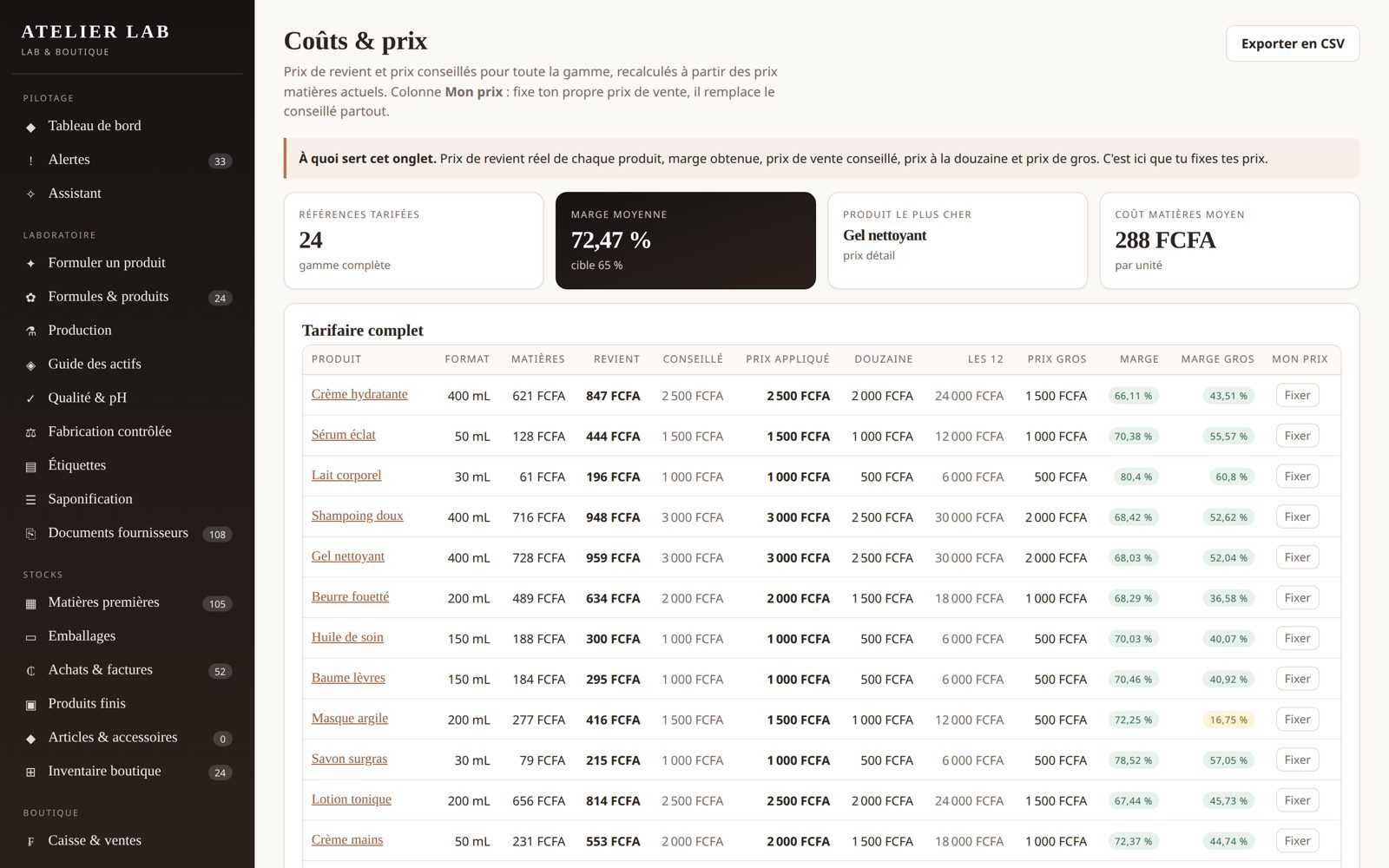Screen dimensions: 1389x868
Task: Click the Assistant sparkle icon
Action: pos(30,194)
